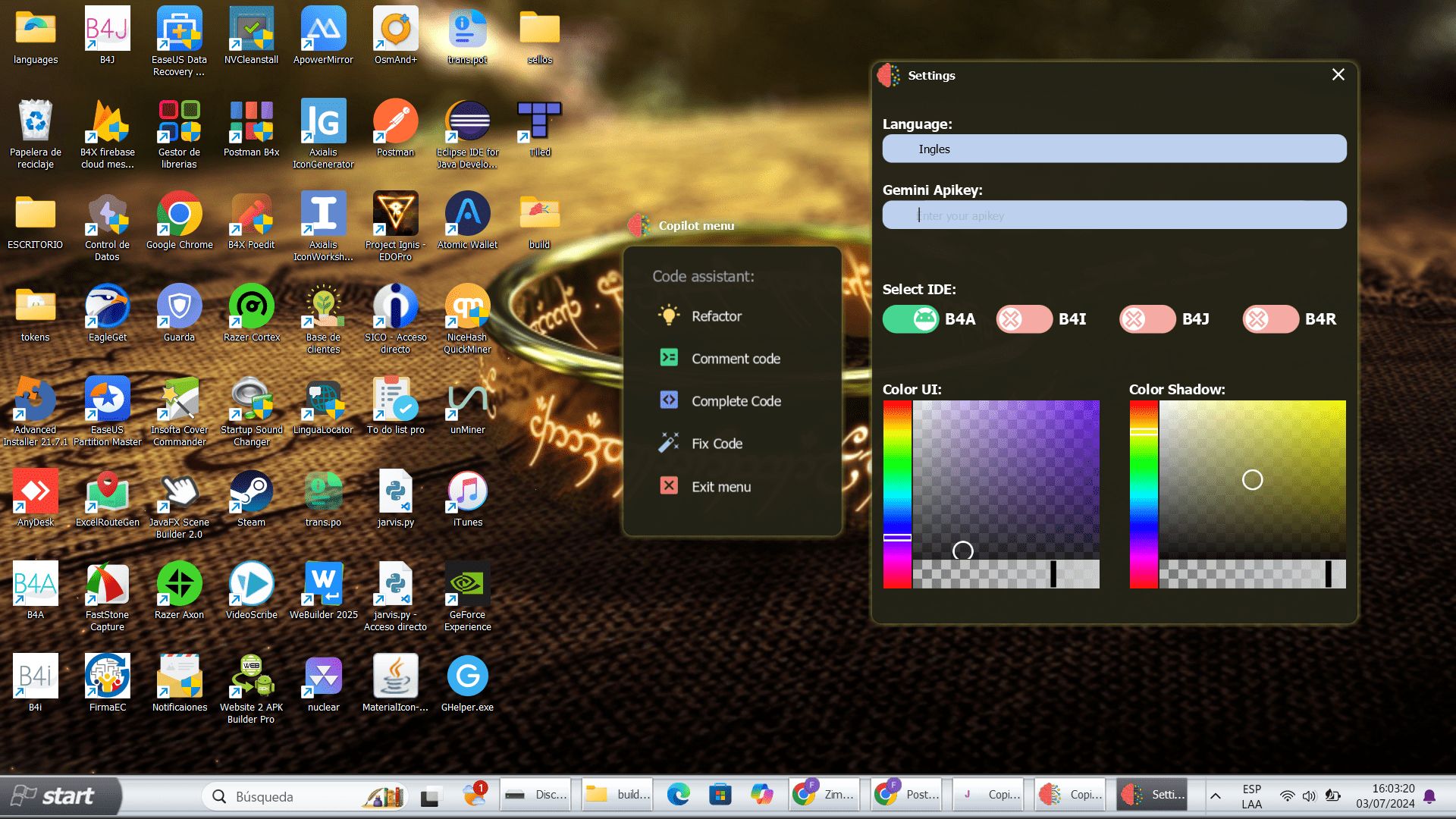
Task: Click the Fix Code magic wand icon
Action: [668, 443]
